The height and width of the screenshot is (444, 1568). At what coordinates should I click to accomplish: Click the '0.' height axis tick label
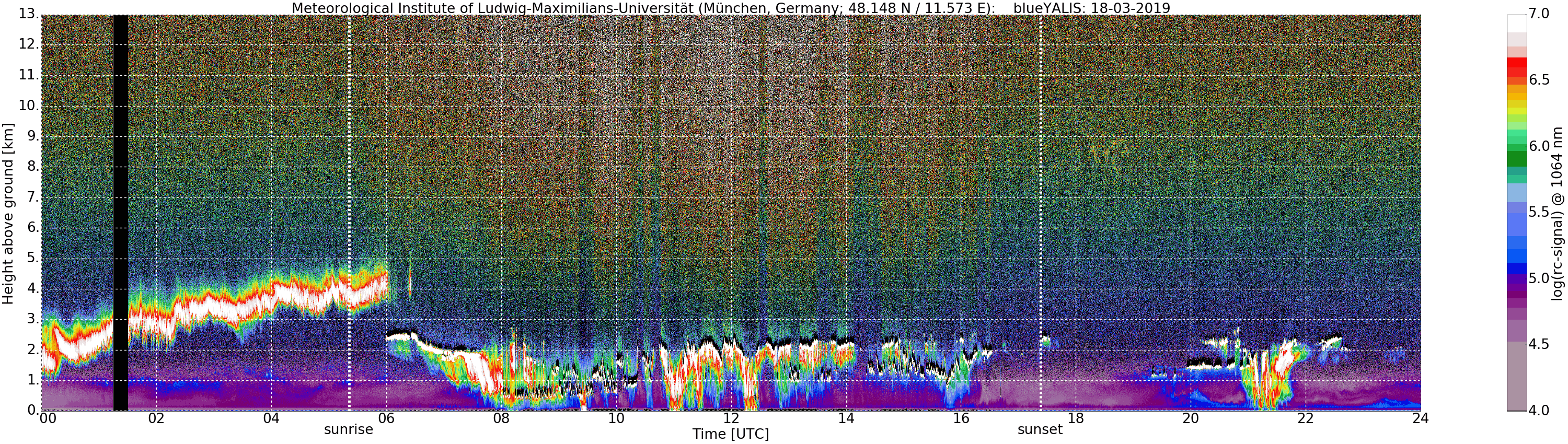32,410
